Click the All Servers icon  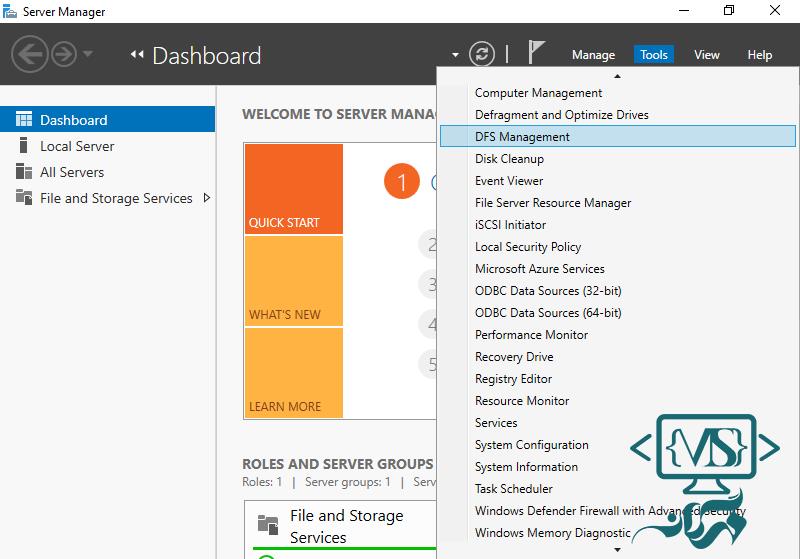[23, 171]
